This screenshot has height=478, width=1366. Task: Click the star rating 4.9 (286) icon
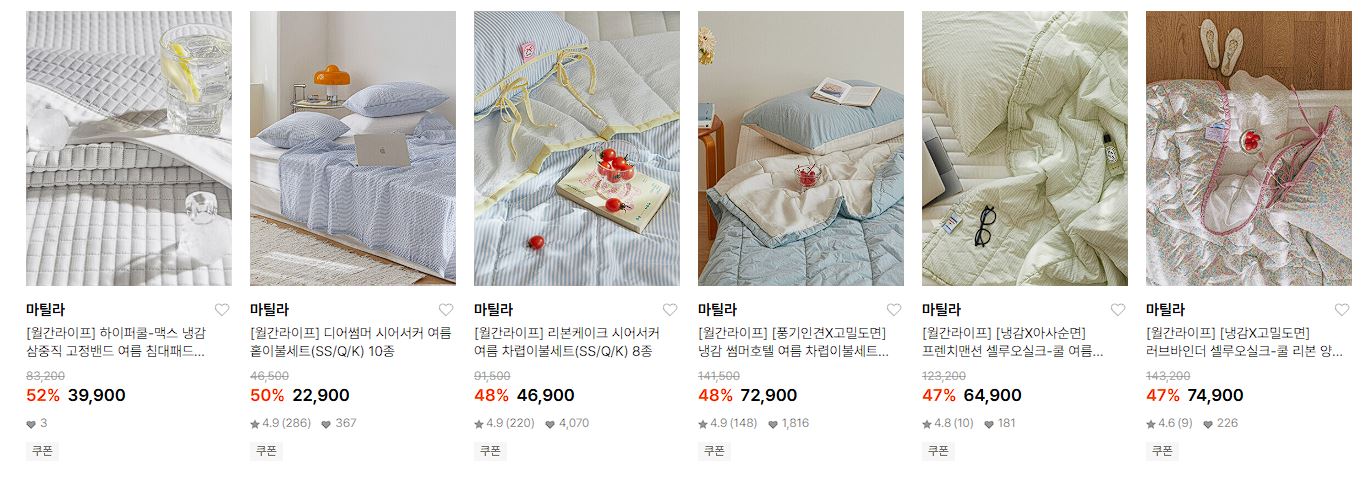(255, 423)
